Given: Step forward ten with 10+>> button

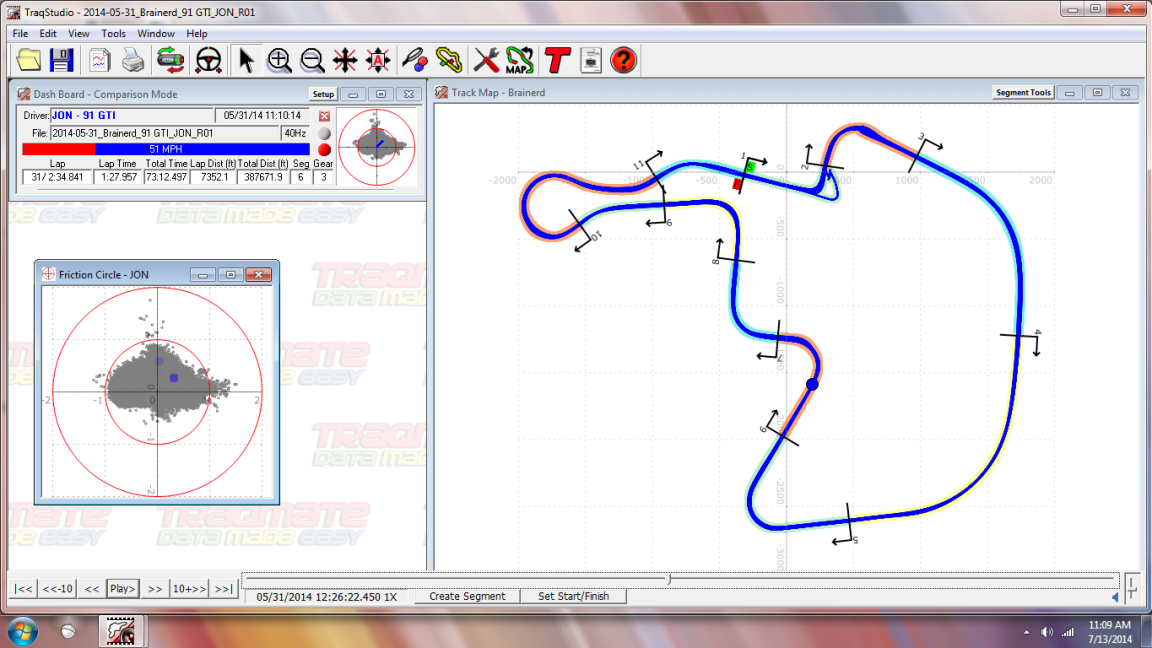Looking at the screenshot, I should pyautogui.click(x=189, y=588).
